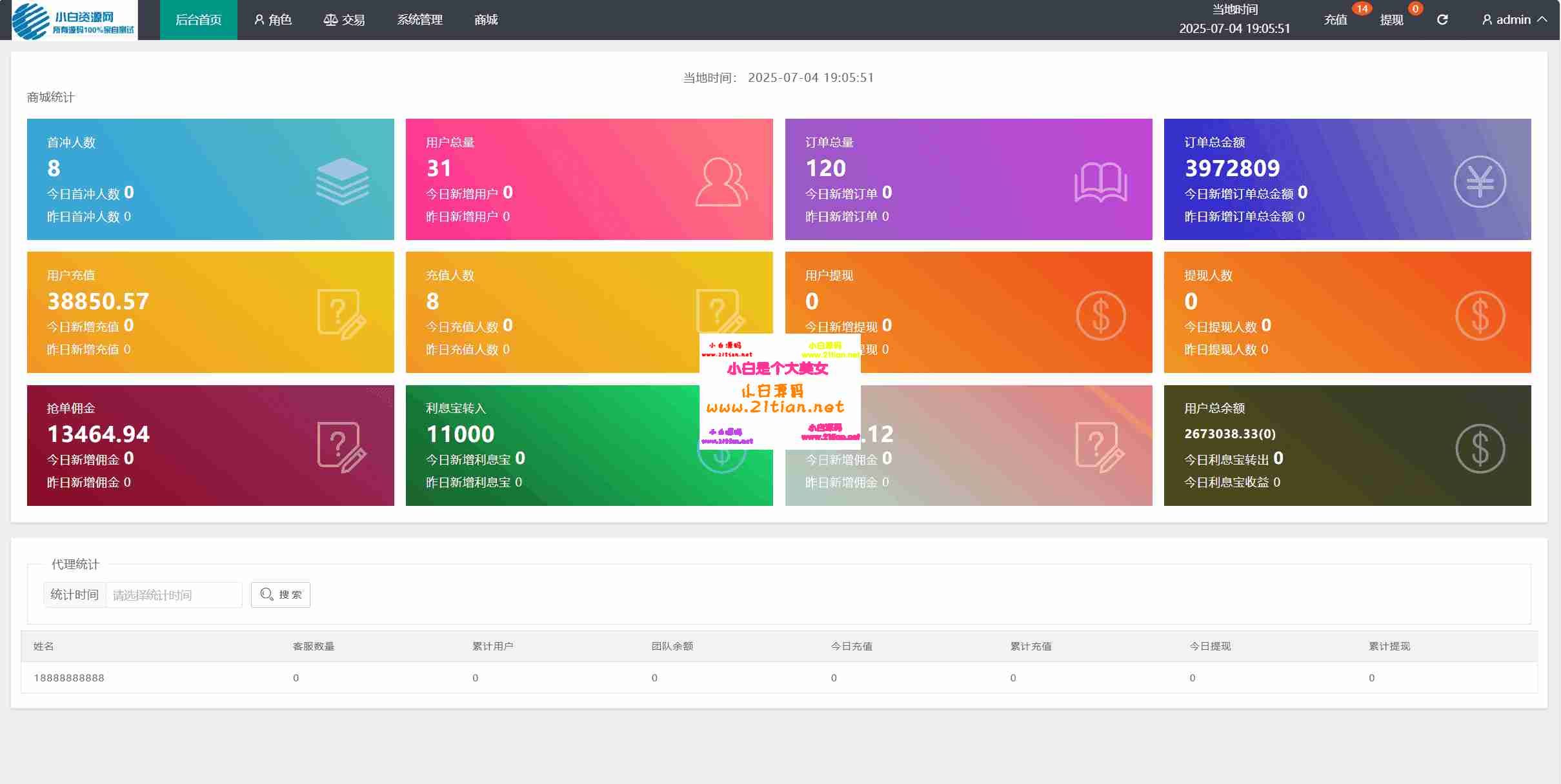
Task: Click the dollar icon in 用户总余额 card
Action: (x=1480, y=448)
